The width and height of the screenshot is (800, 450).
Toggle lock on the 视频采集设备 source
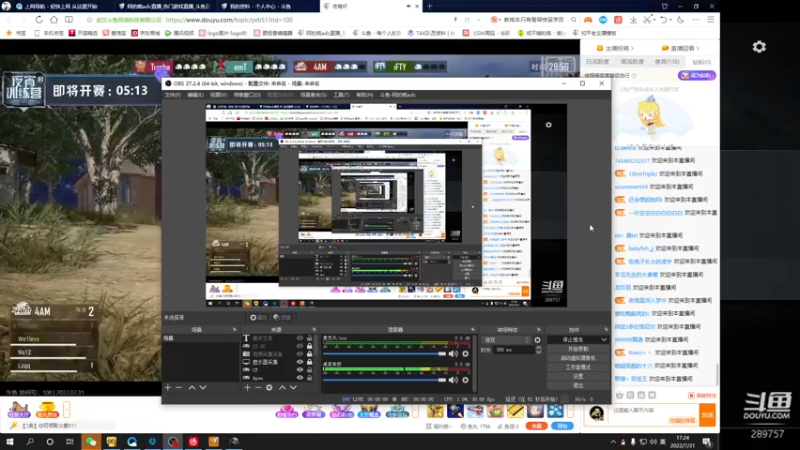[x=309, y=354]
